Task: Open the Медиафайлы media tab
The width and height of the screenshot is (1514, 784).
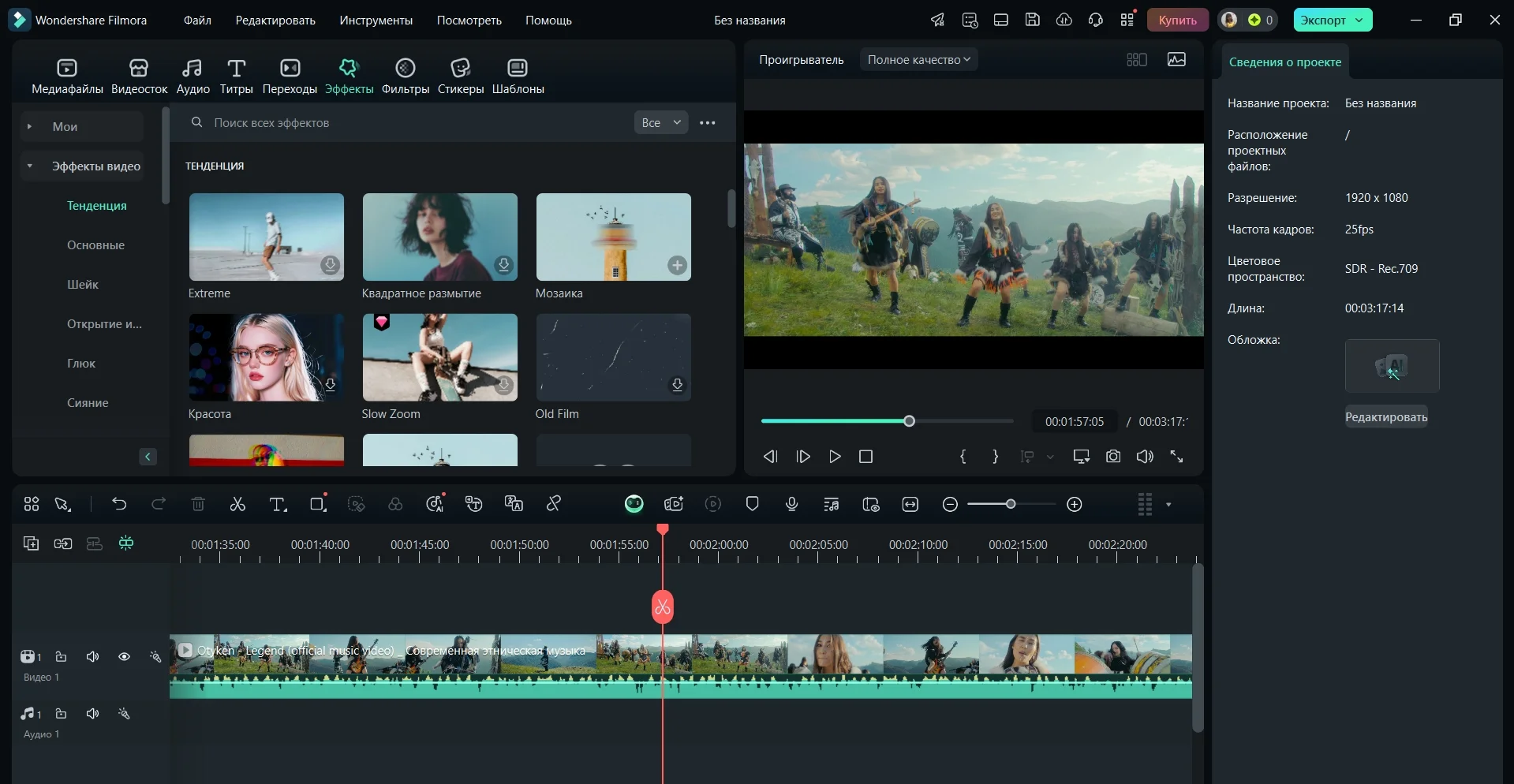Action: pyautogui.click(x=67, y=77)
